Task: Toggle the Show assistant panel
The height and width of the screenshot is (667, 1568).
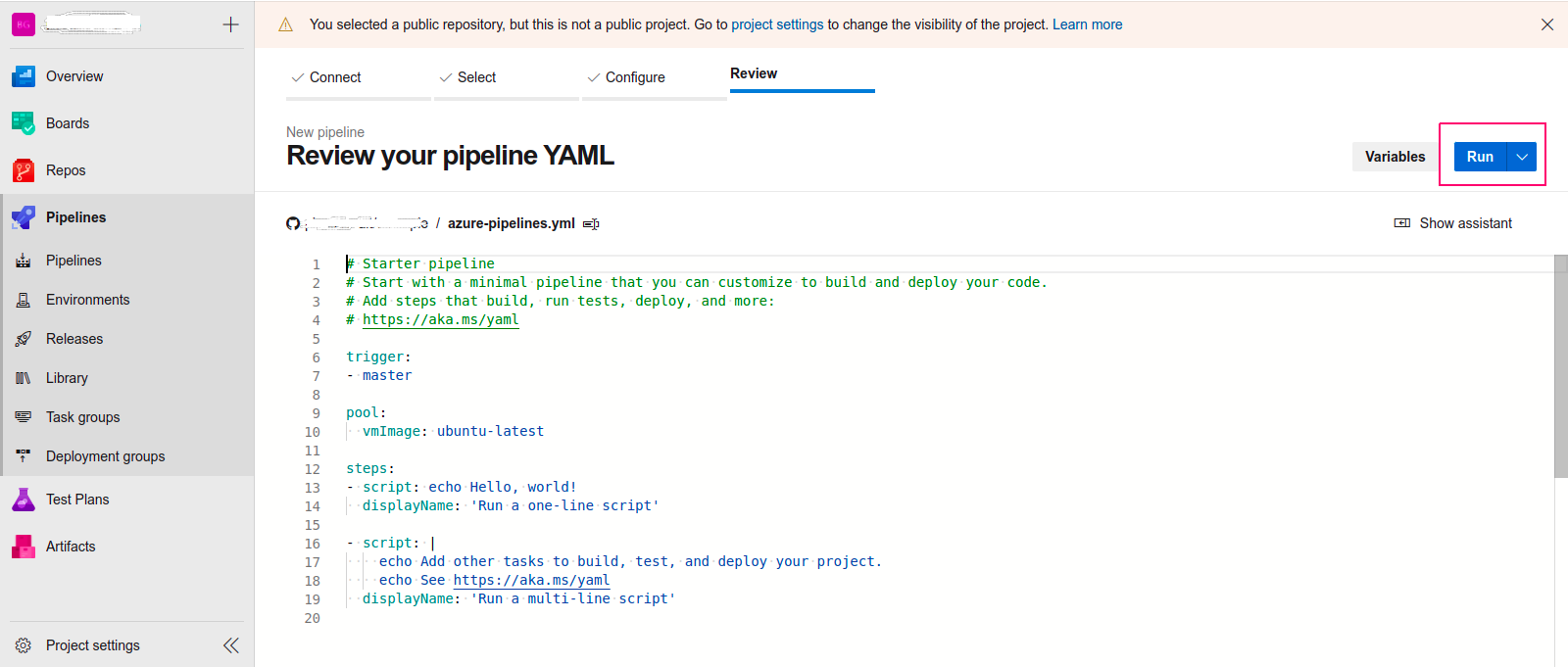Action: click(1453, 223)
